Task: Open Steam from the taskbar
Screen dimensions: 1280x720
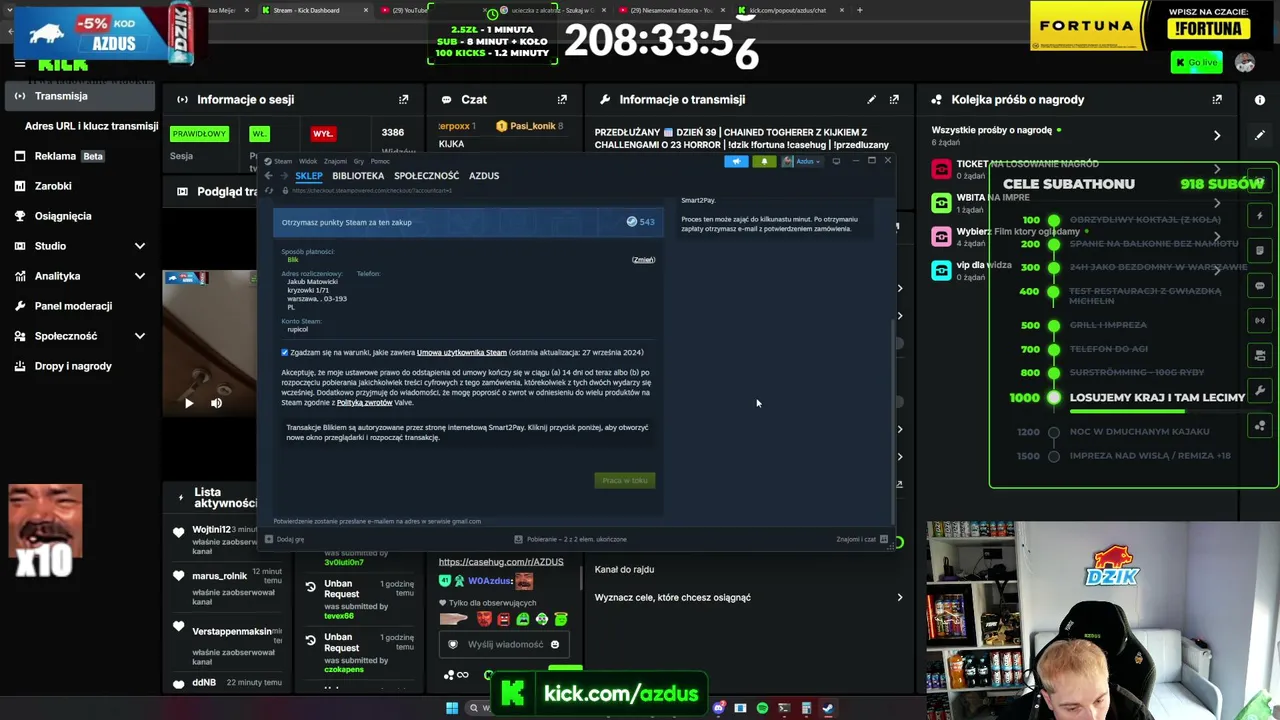Action: [x=828, y=708]
